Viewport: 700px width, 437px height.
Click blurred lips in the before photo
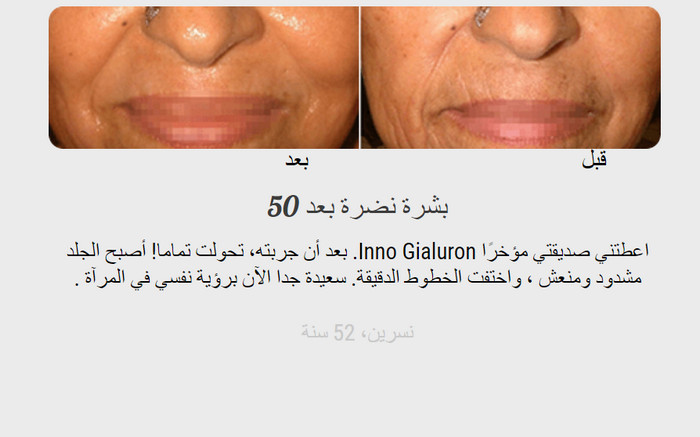click(x=519, y=121)
